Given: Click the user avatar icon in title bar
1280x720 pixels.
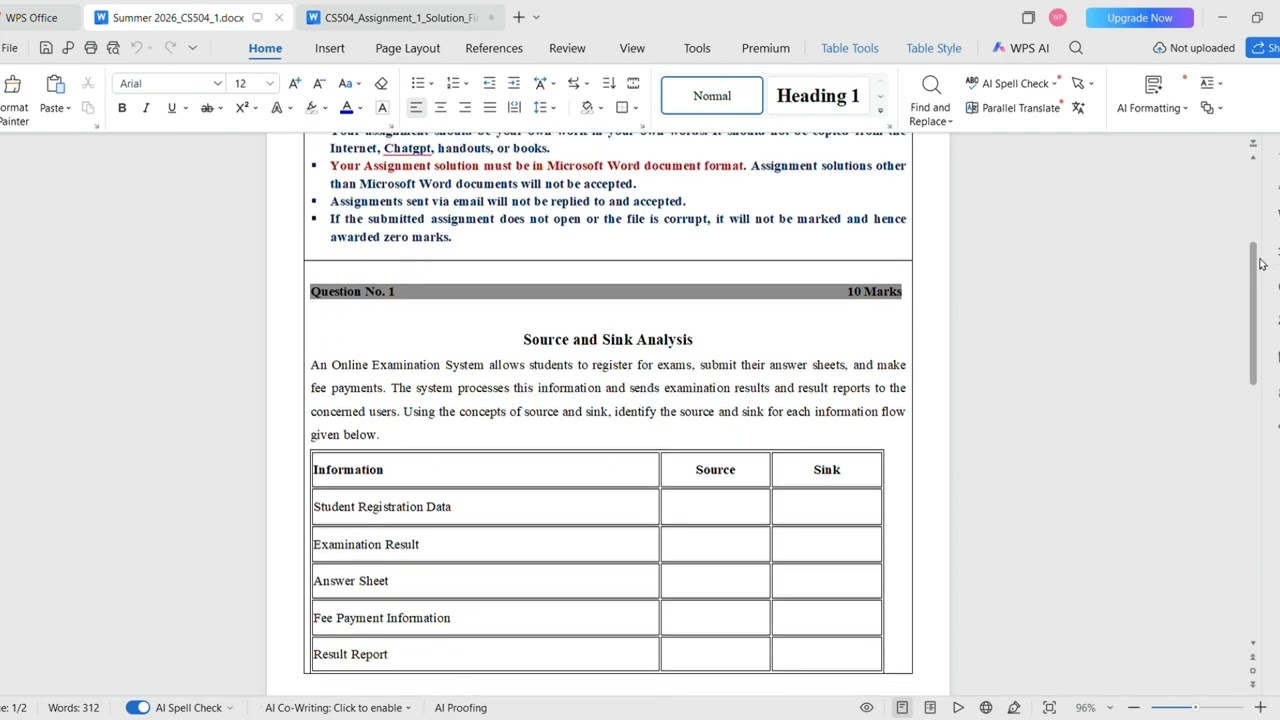Looking at the screenshot, I should 1058,18.
